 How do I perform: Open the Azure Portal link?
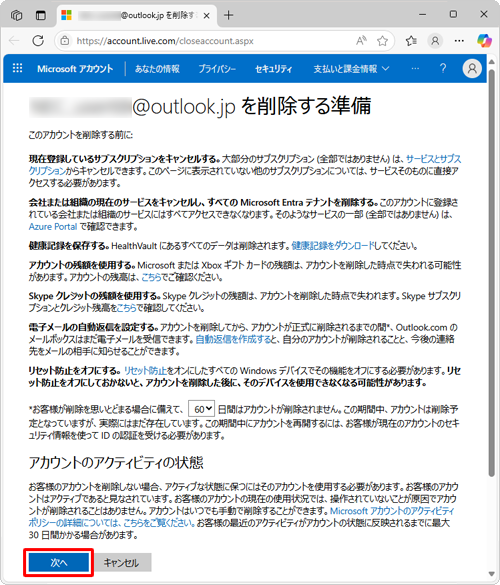click(53, 226)
